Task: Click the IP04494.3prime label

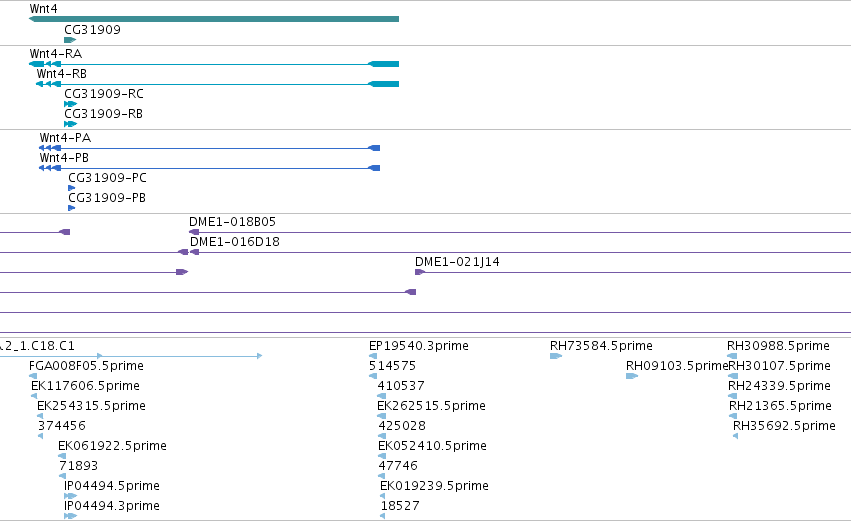Action: point(112,506)
